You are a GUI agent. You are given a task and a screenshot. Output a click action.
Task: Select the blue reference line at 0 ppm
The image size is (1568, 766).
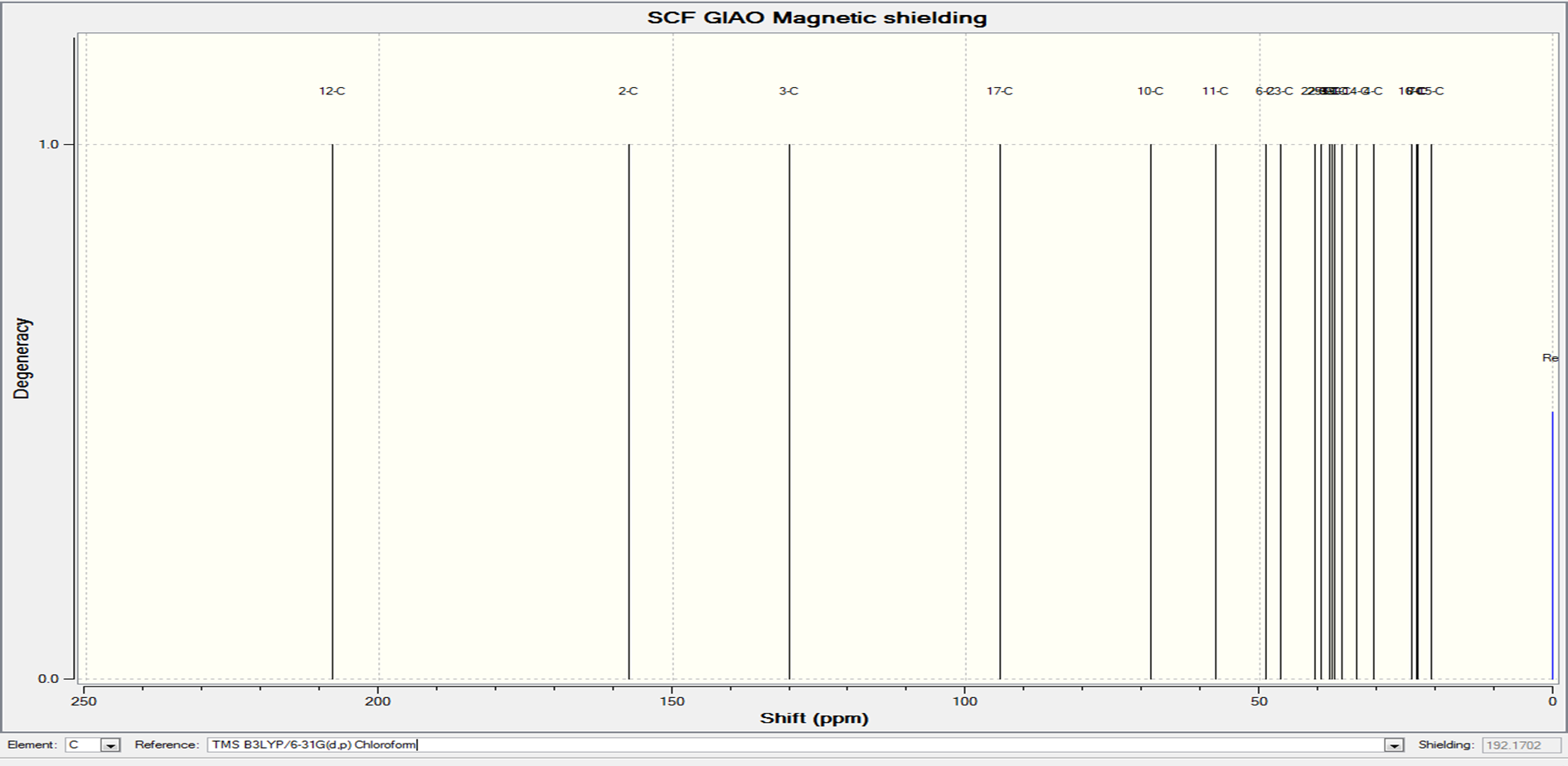[x=1552, y=545]
